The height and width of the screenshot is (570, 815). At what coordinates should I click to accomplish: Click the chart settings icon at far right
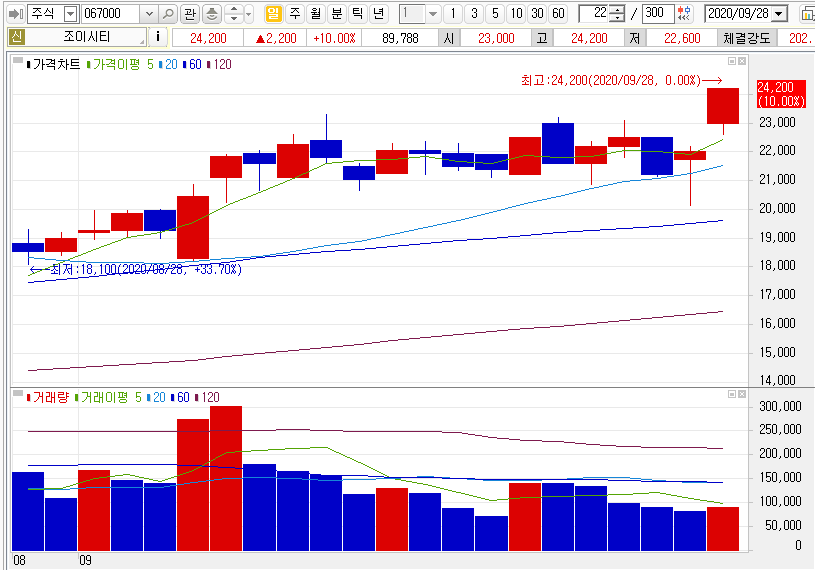pyautogui.click(x=808, y=14)
